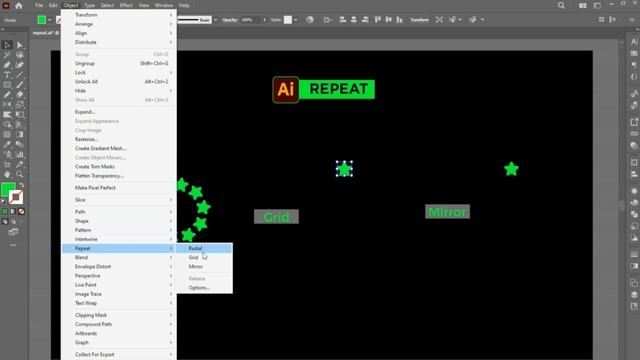The width and height of the screenshot is (640, 360).
Task: Open the Links panel chain icon
Action: tap(634, 133)
